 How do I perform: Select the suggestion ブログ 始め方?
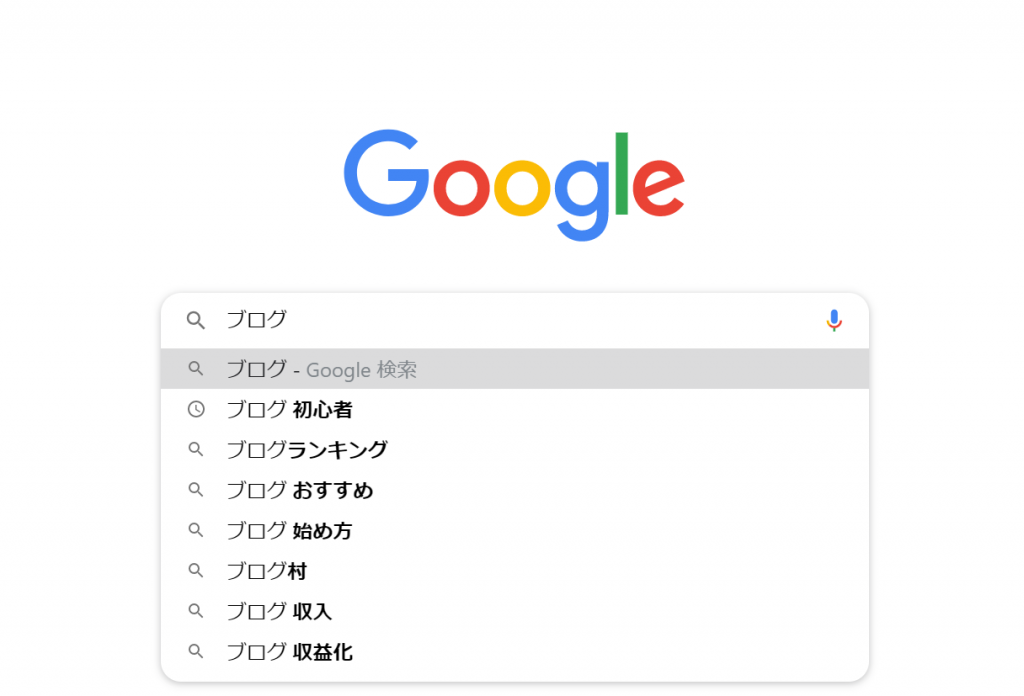click(291, 530)
